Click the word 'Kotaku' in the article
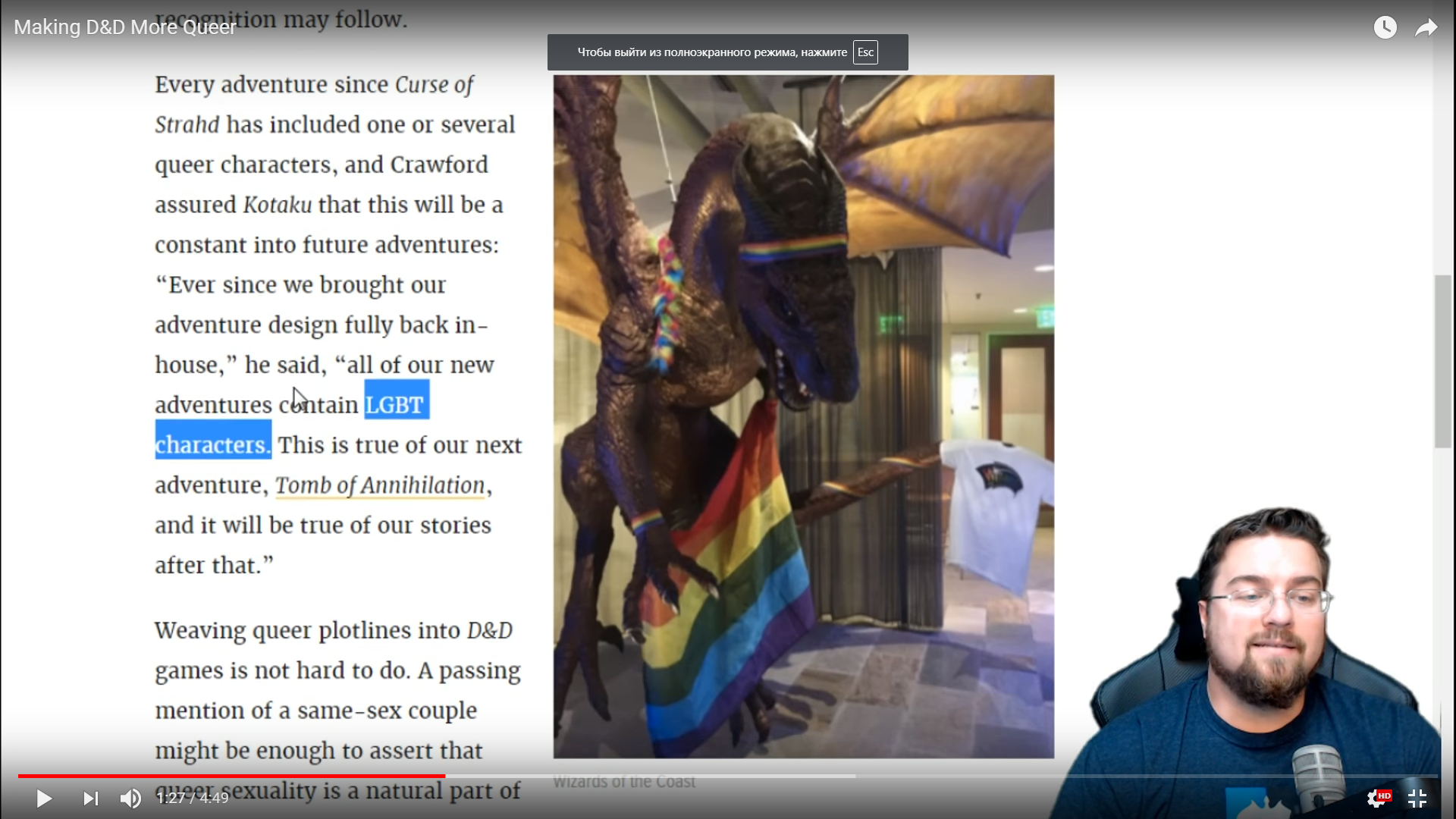 277,205
